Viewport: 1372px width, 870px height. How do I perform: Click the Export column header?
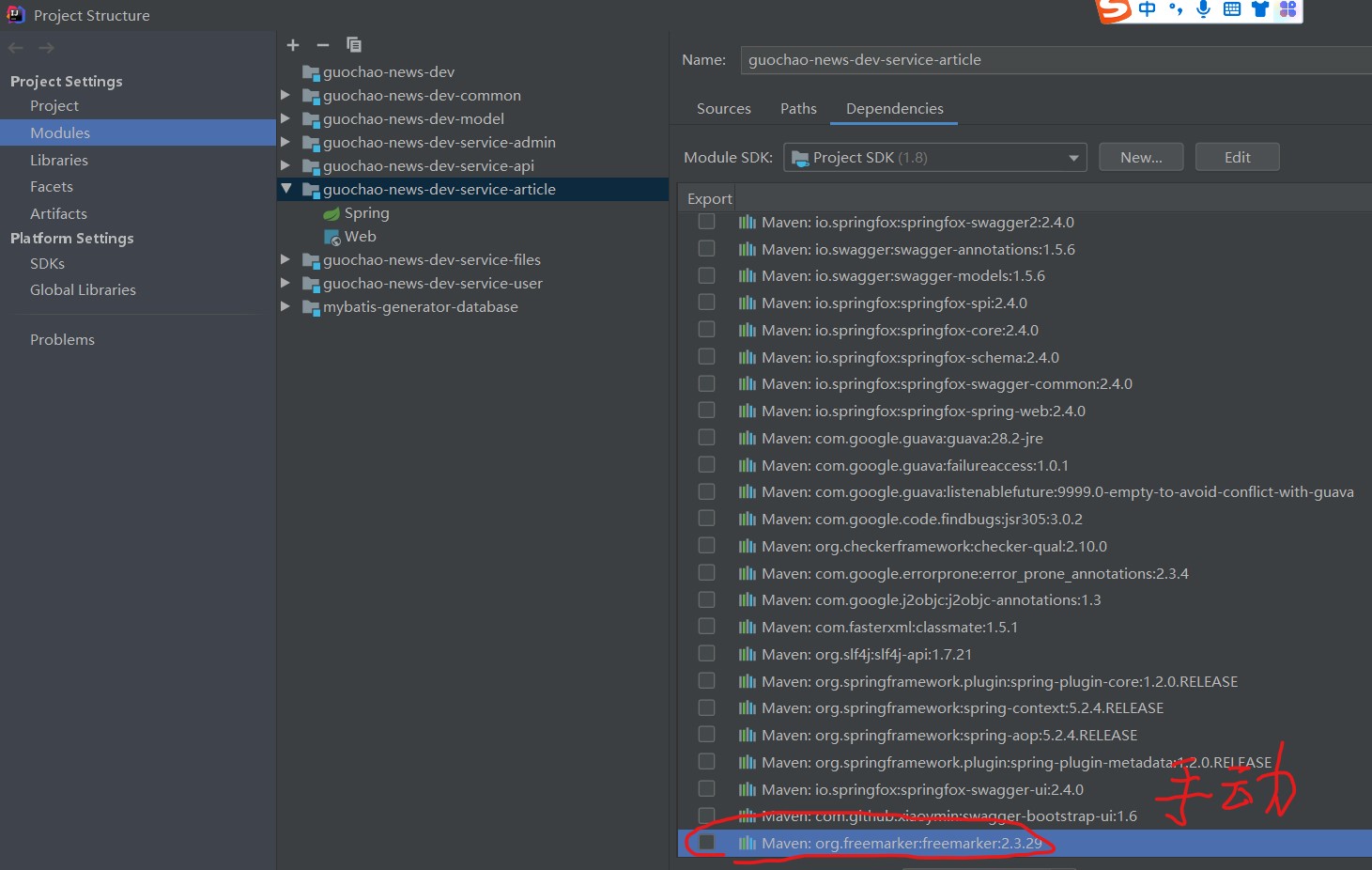[709, 199]
